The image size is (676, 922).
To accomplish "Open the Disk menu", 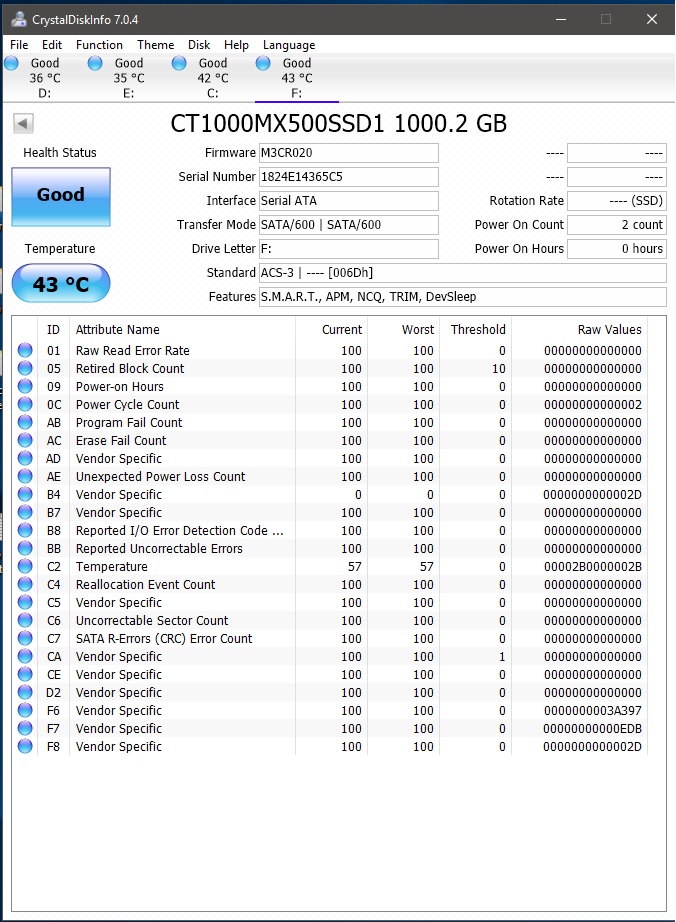I will [x=199, y=45].
